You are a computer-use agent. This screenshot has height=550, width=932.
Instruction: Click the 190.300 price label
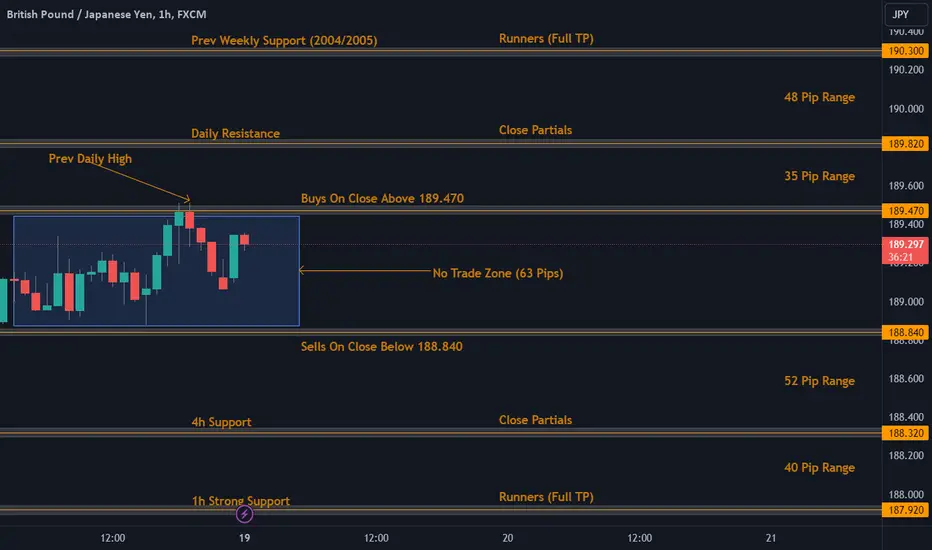[x=905, y=50]
